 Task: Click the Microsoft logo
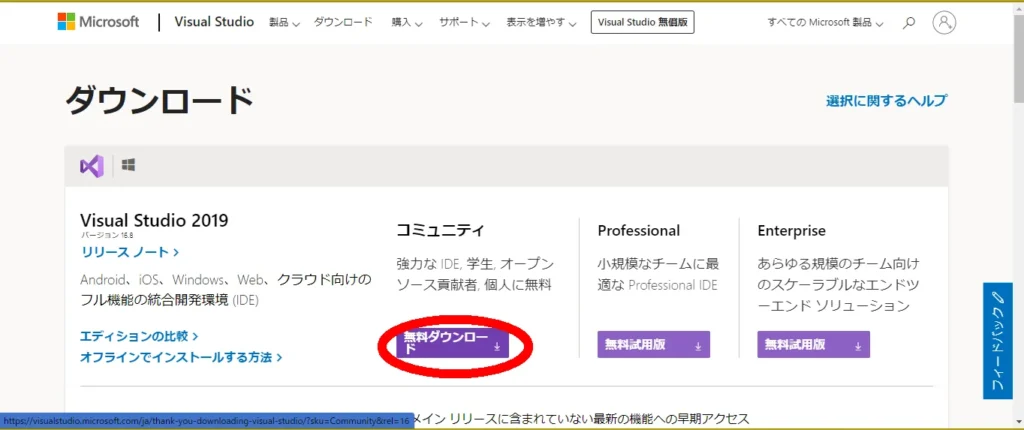click(x=98, y=22)
